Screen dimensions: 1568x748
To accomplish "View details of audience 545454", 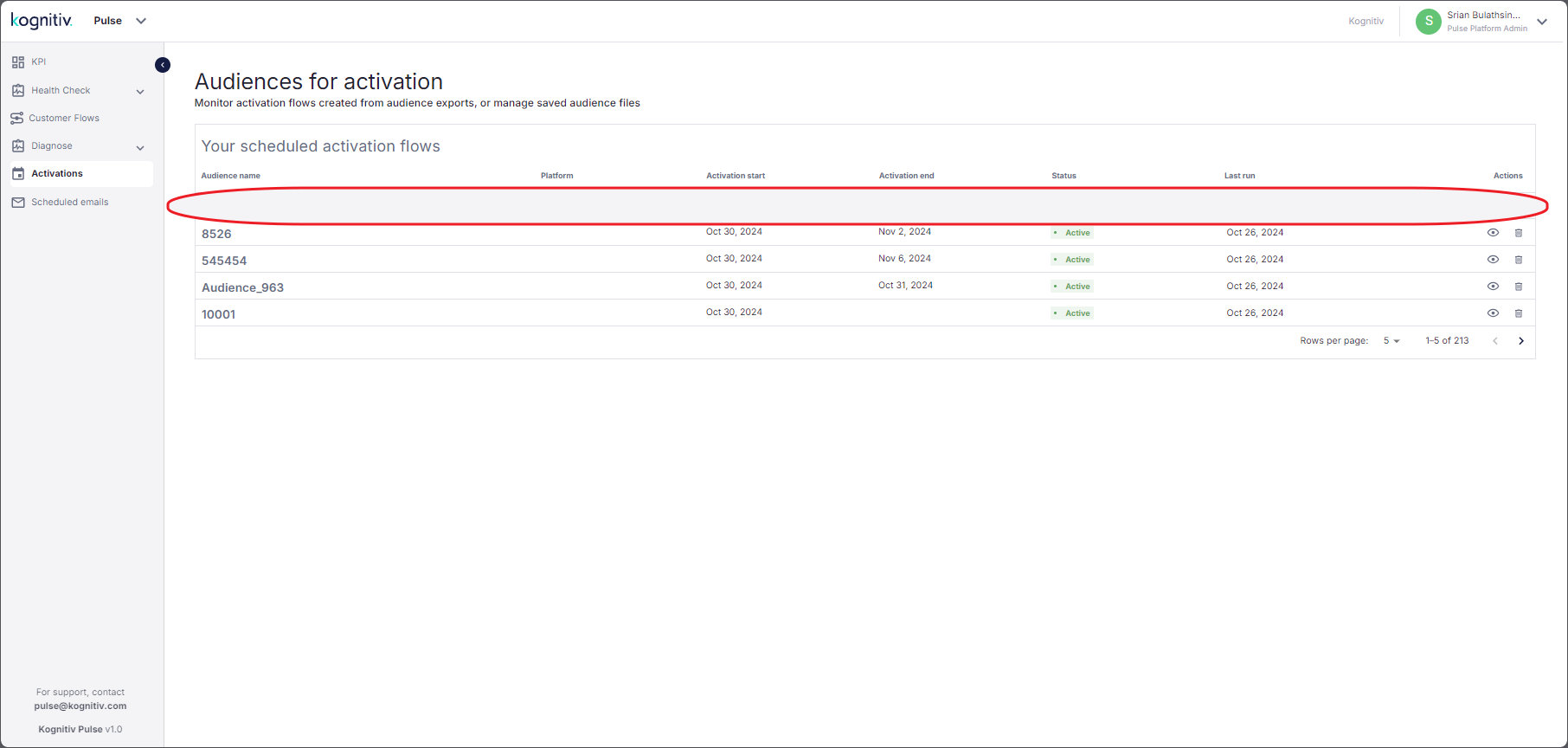I will tap(1493, 260).
